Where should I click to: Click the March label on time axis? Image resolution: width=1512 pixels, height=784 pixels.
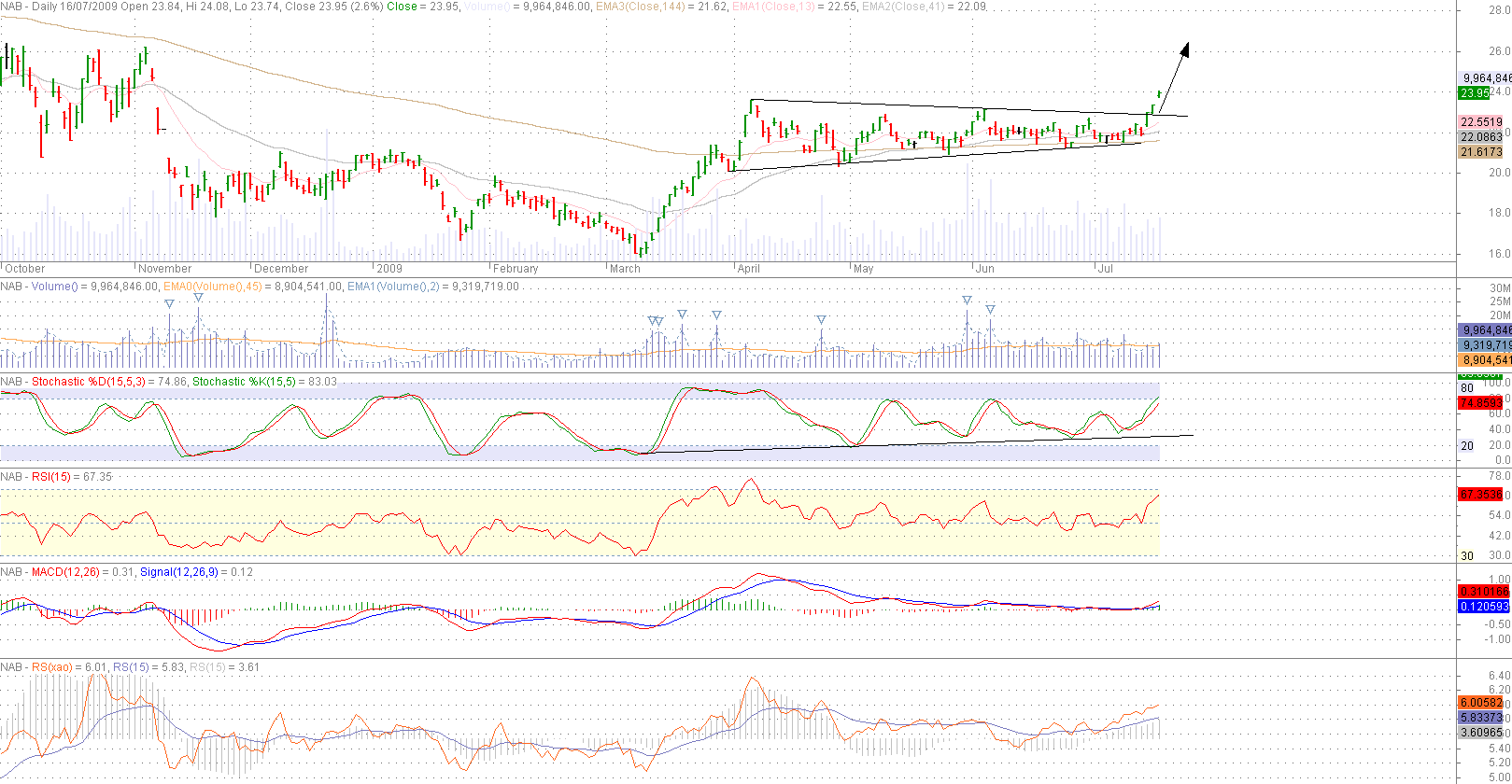pos(625,269)
